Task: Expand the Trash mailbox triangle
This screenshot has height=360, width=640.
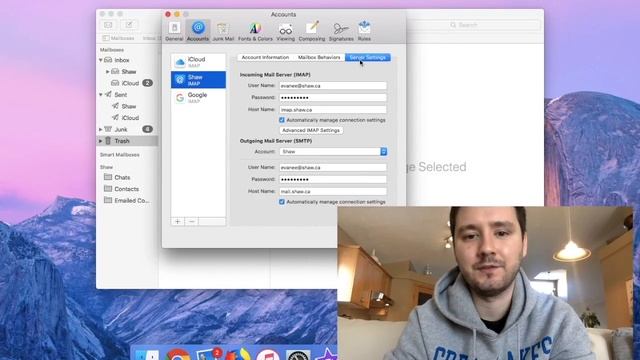Action: [101, 141]
